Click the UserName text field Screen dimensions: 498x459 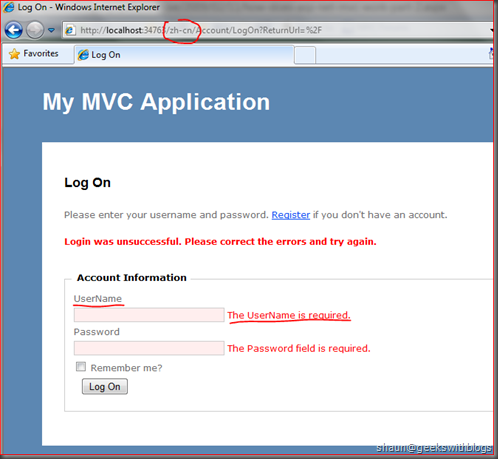click(x=149, y=315)
